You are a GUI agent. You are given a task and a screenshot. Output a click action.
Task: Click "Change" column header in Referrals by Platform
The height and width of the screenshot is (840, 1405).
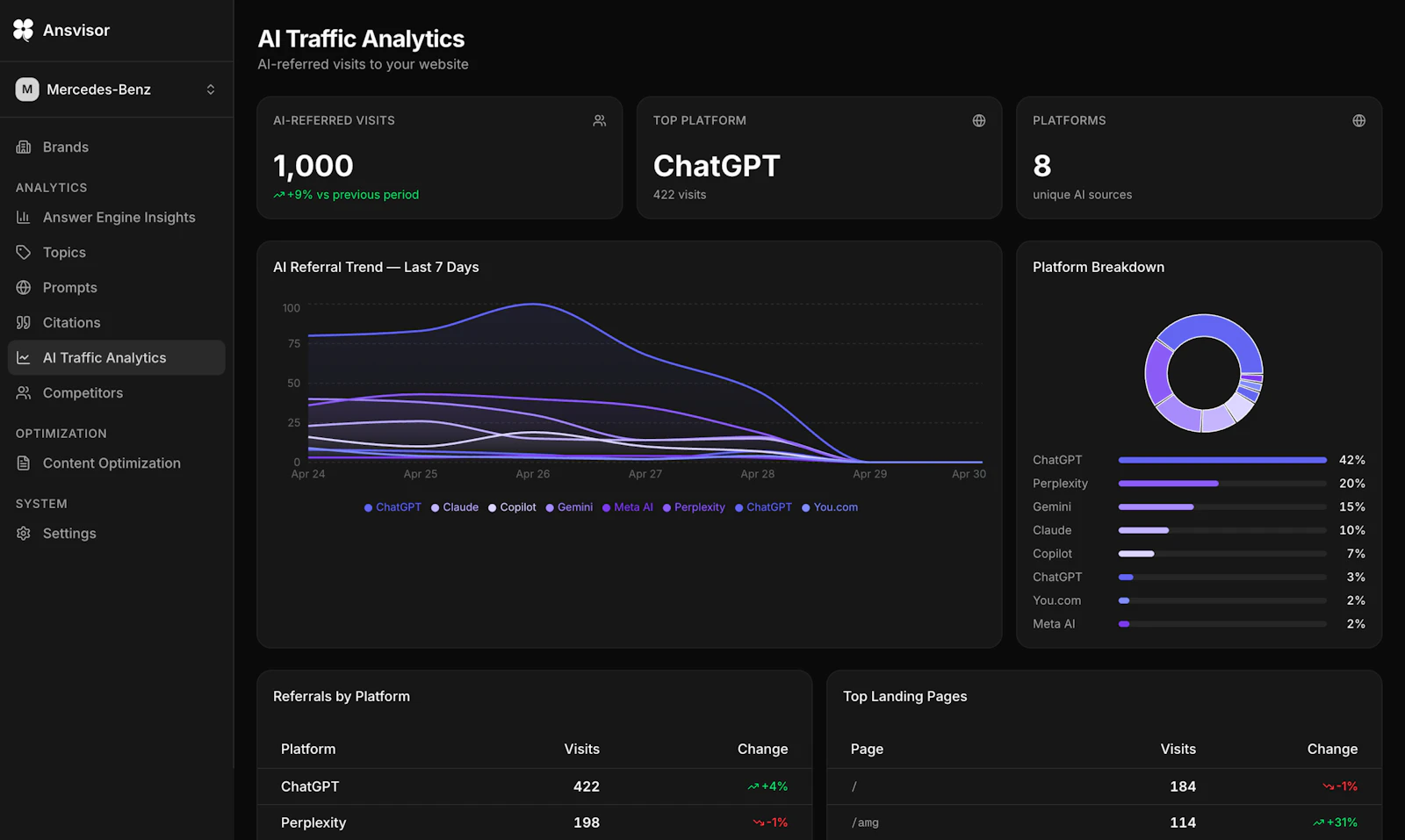pyautogui.click(x=762, y=749)
